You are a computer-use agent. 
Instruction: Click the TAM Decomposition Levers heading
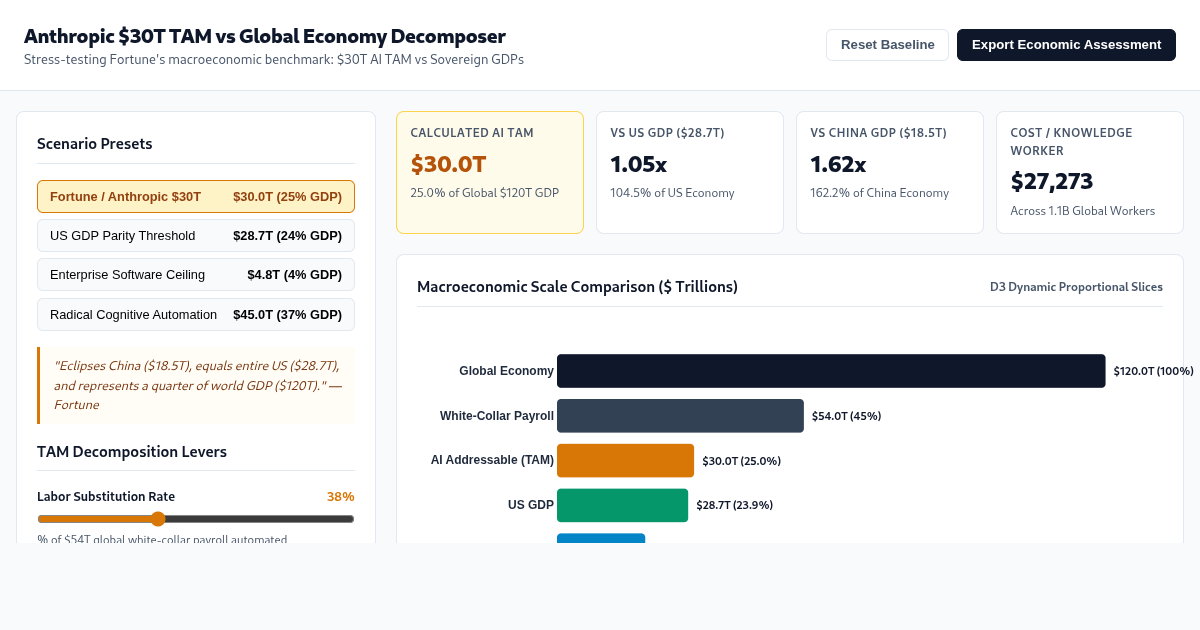(x=132, y=452)
